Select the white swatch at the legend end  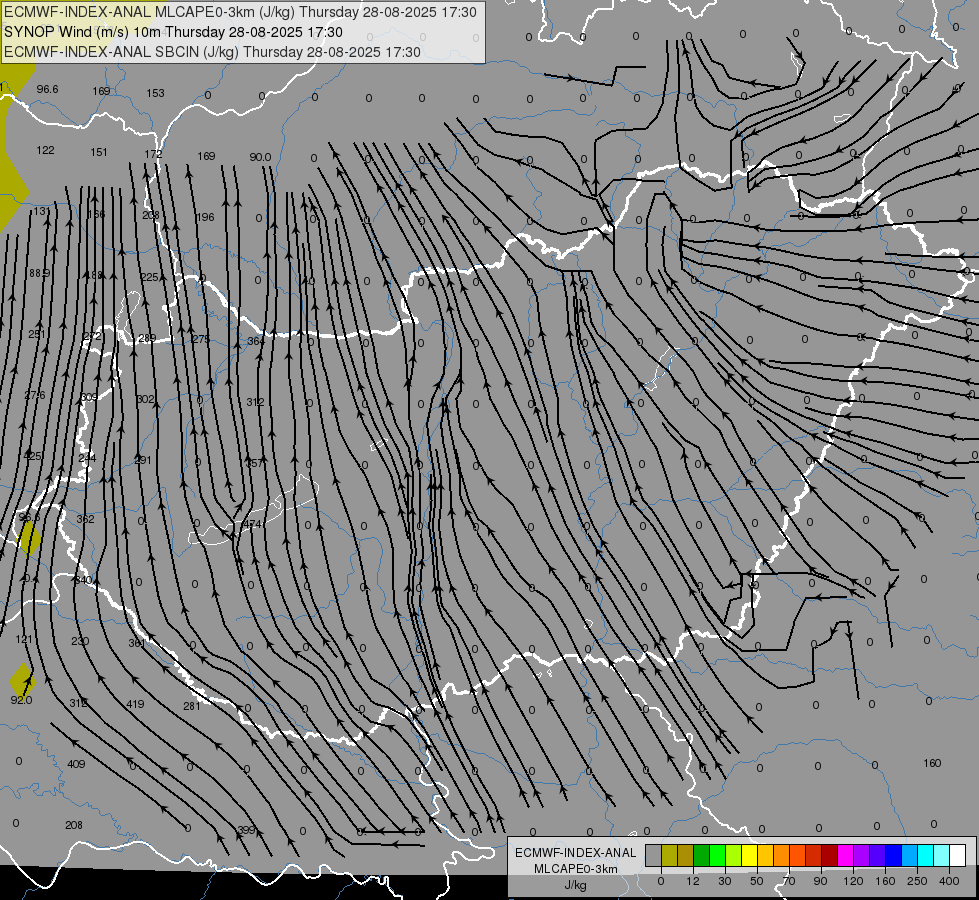[x=957, y=856]
